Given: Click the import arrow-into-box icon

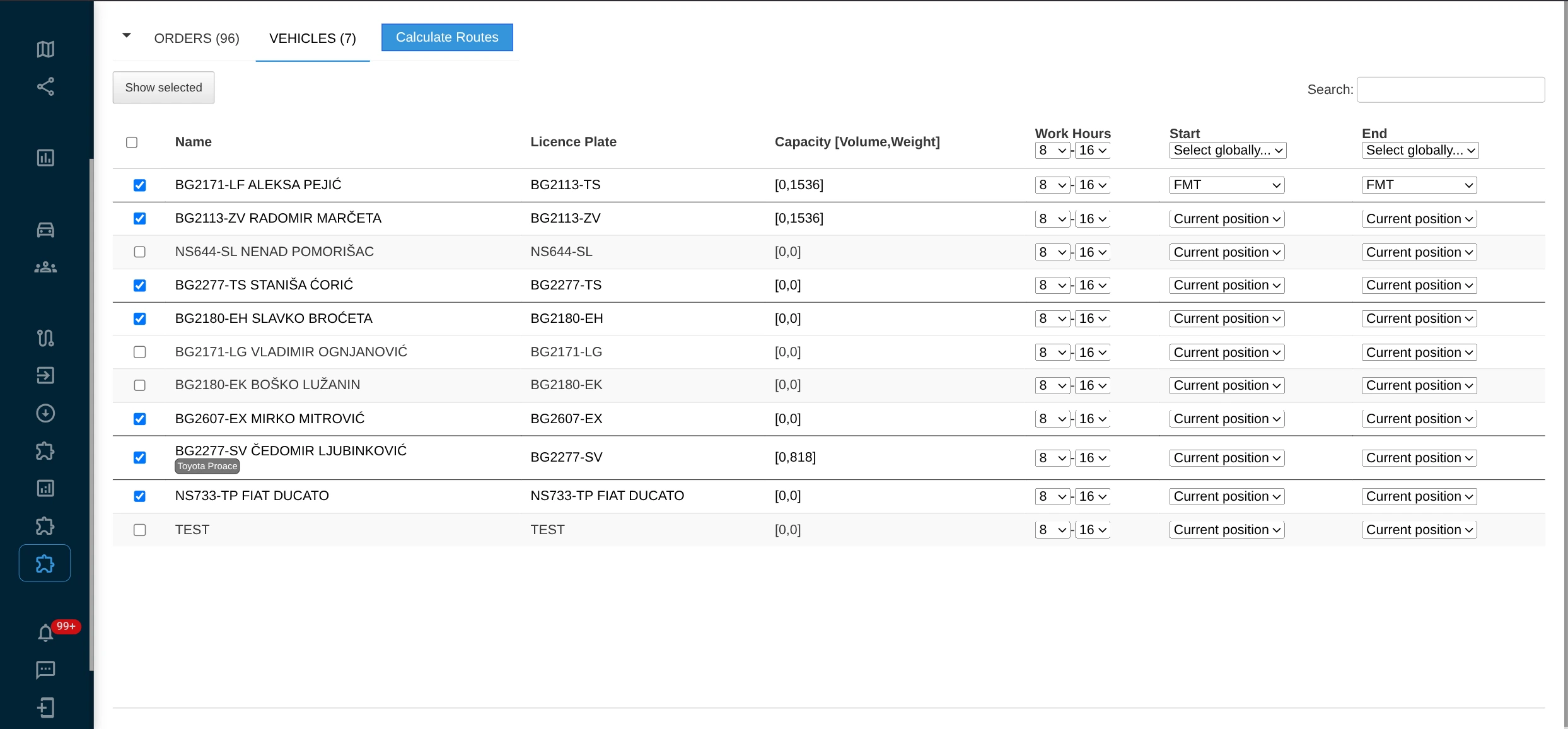Looking at the screenshot, I should 45,376.
